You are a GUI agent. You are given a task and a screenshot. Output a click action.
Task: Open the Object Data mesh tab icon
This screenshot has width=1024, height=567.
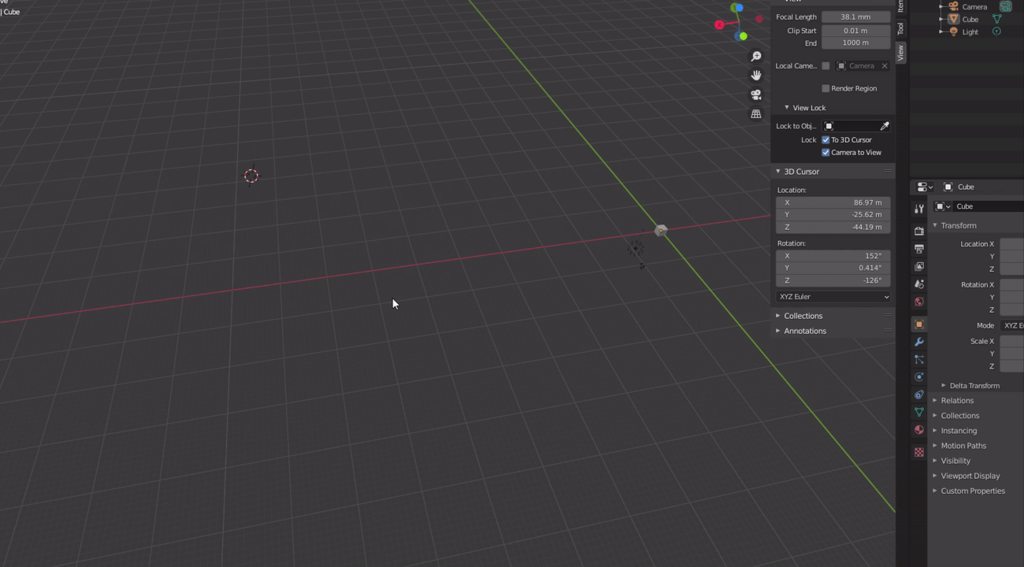click(x=919, y=412)
